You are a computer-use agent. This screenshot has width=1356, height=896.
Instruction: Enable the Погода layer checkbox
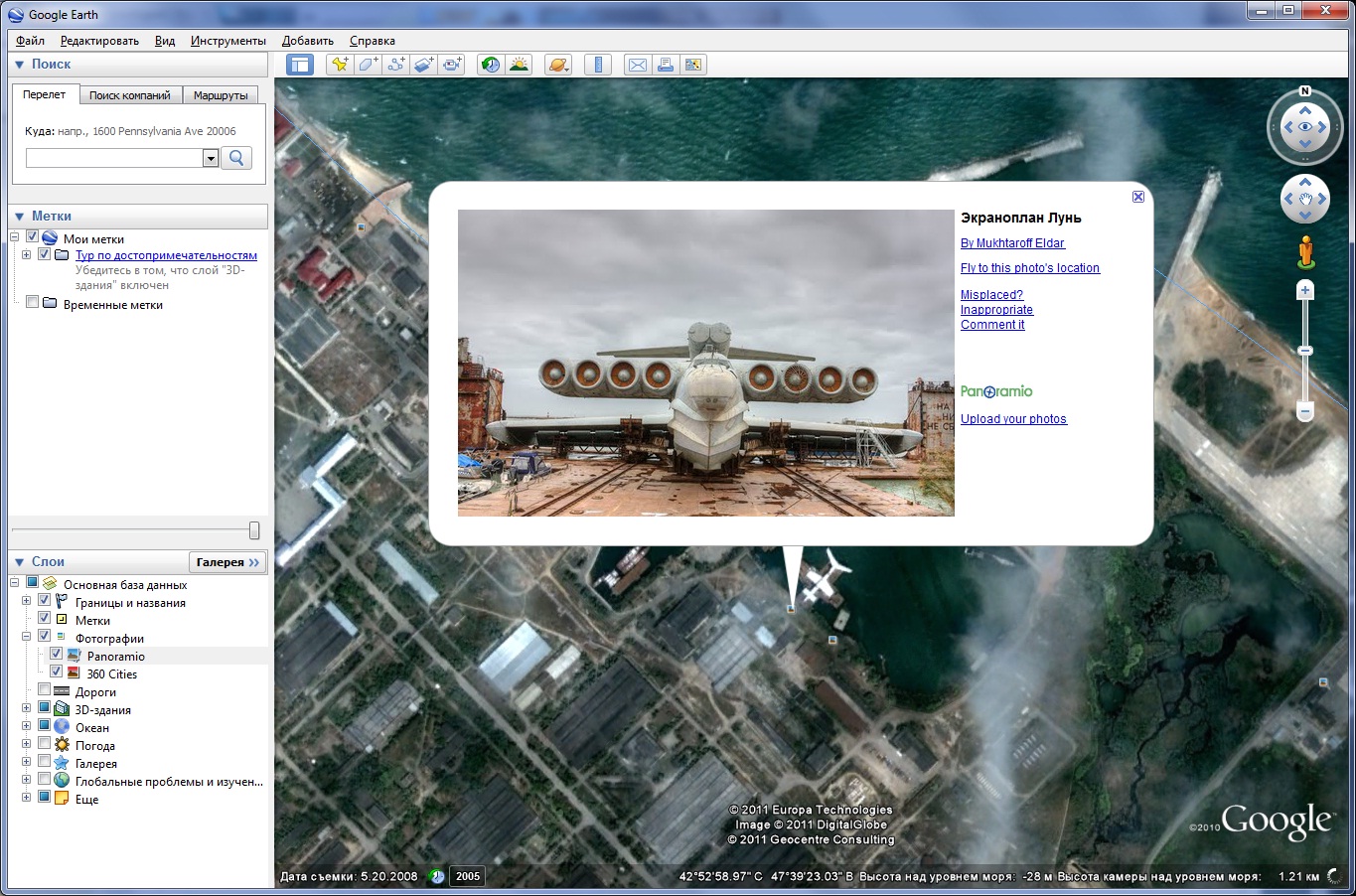pyautogui.click(x=44, y=744)
